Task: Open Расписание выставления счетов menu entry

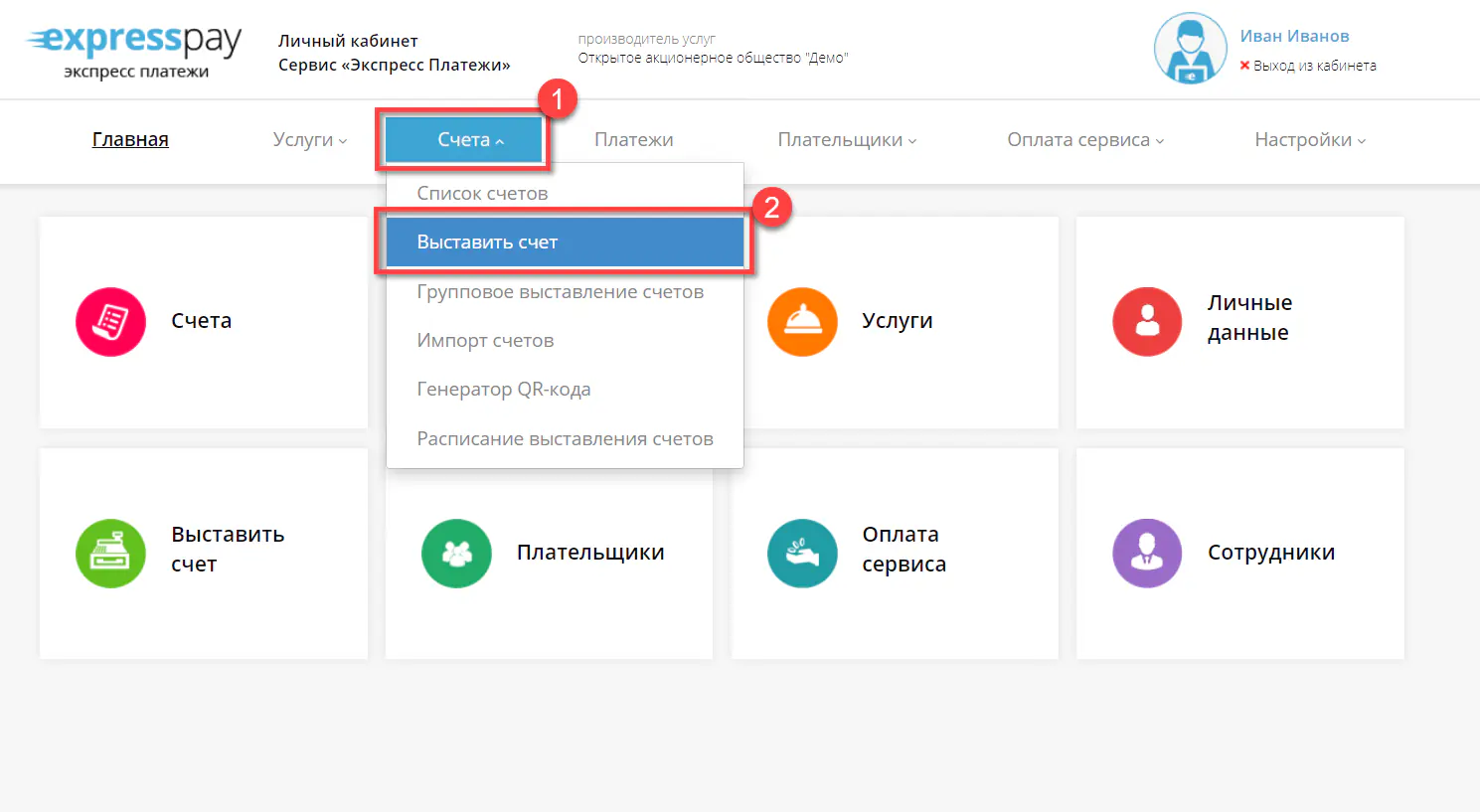Action: (x=565, y=439)
